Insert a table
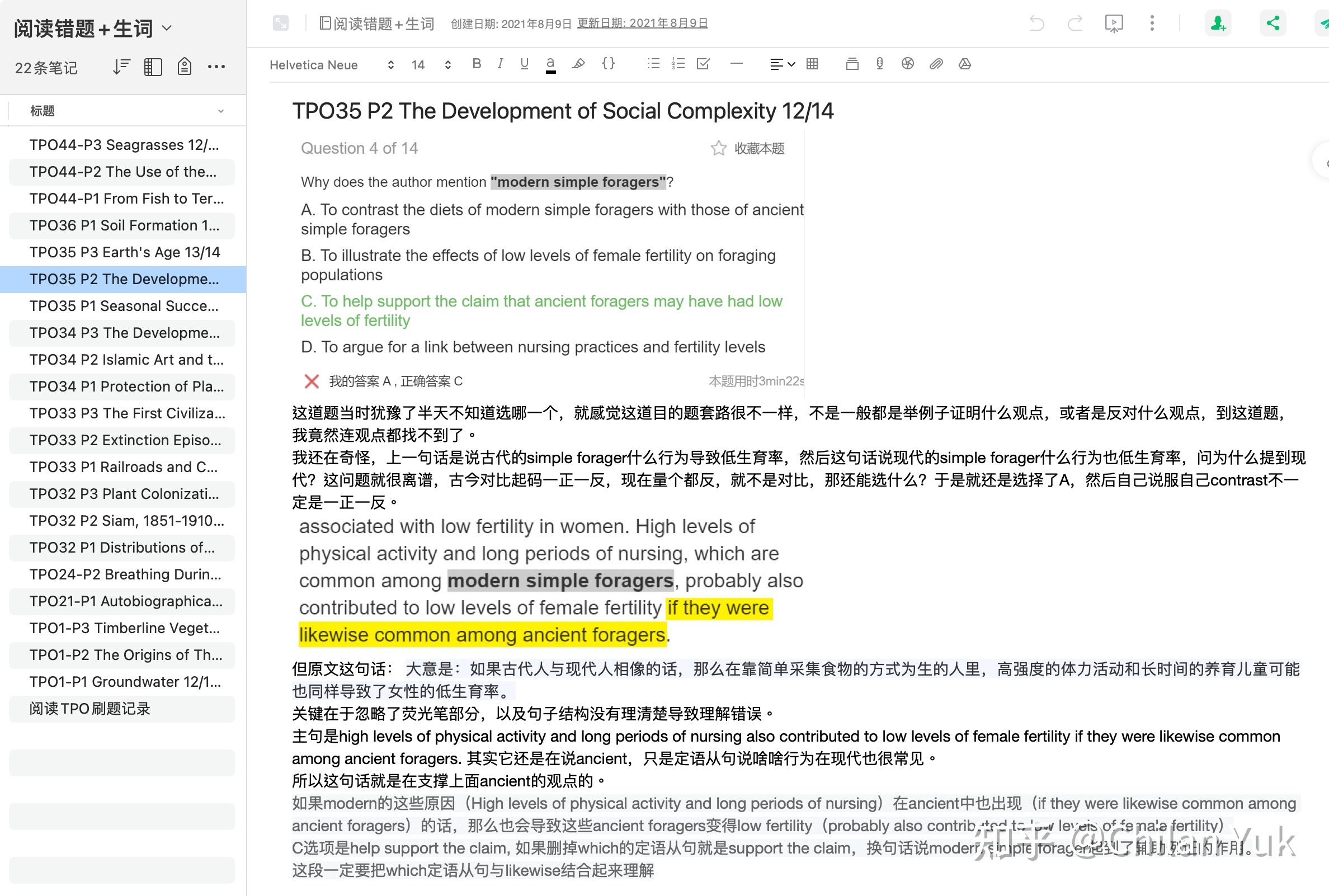 coord(812,64)
